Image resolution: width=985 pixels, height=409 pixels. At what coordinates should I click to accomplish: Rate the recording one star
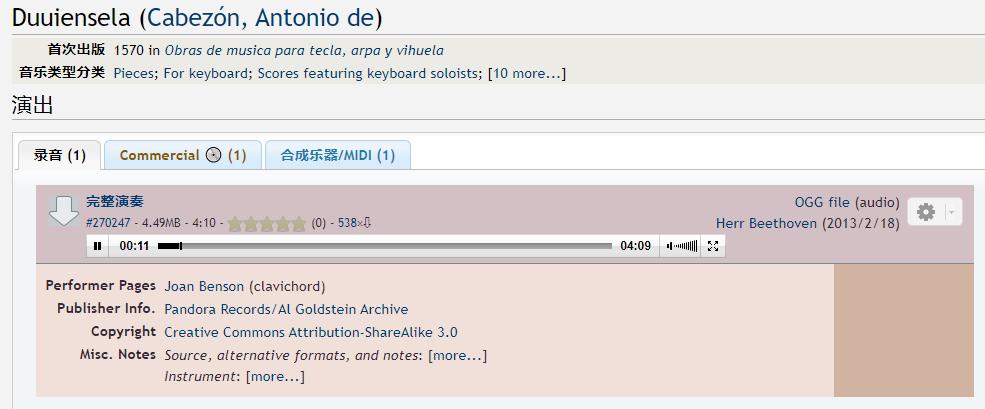pos(235,224)
